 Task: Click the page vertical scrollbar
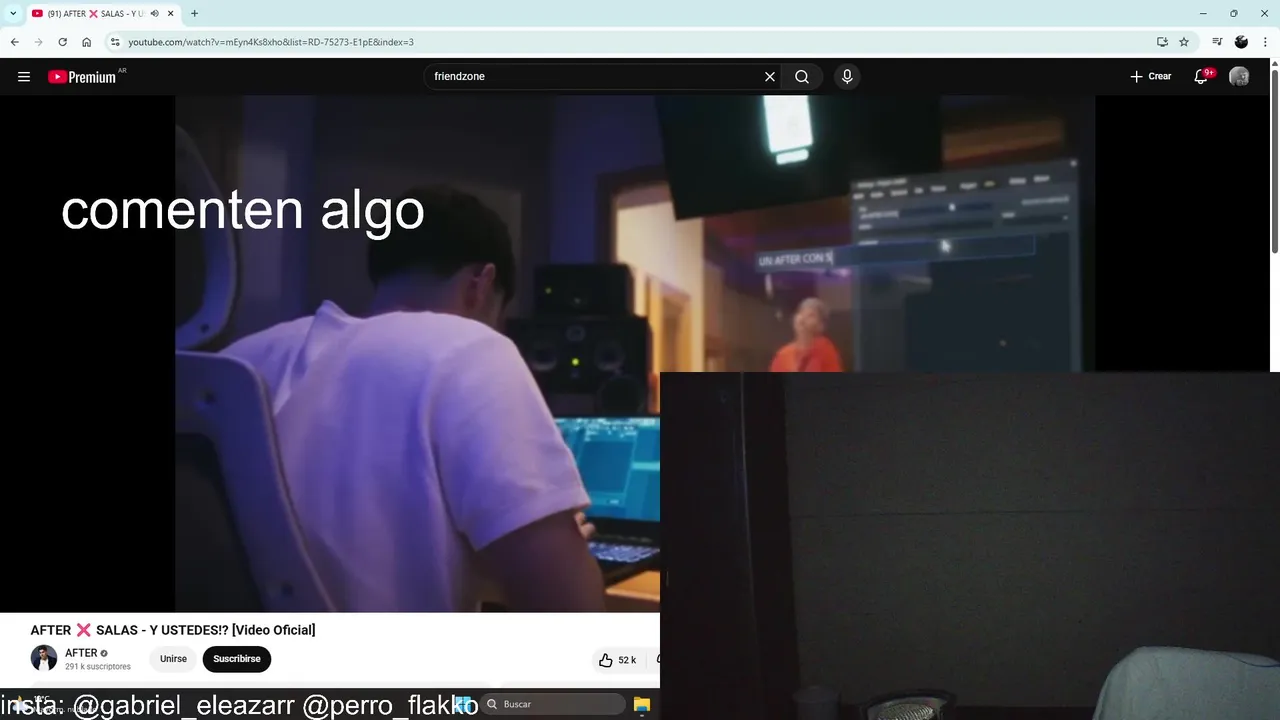(x=1274, y=160)
